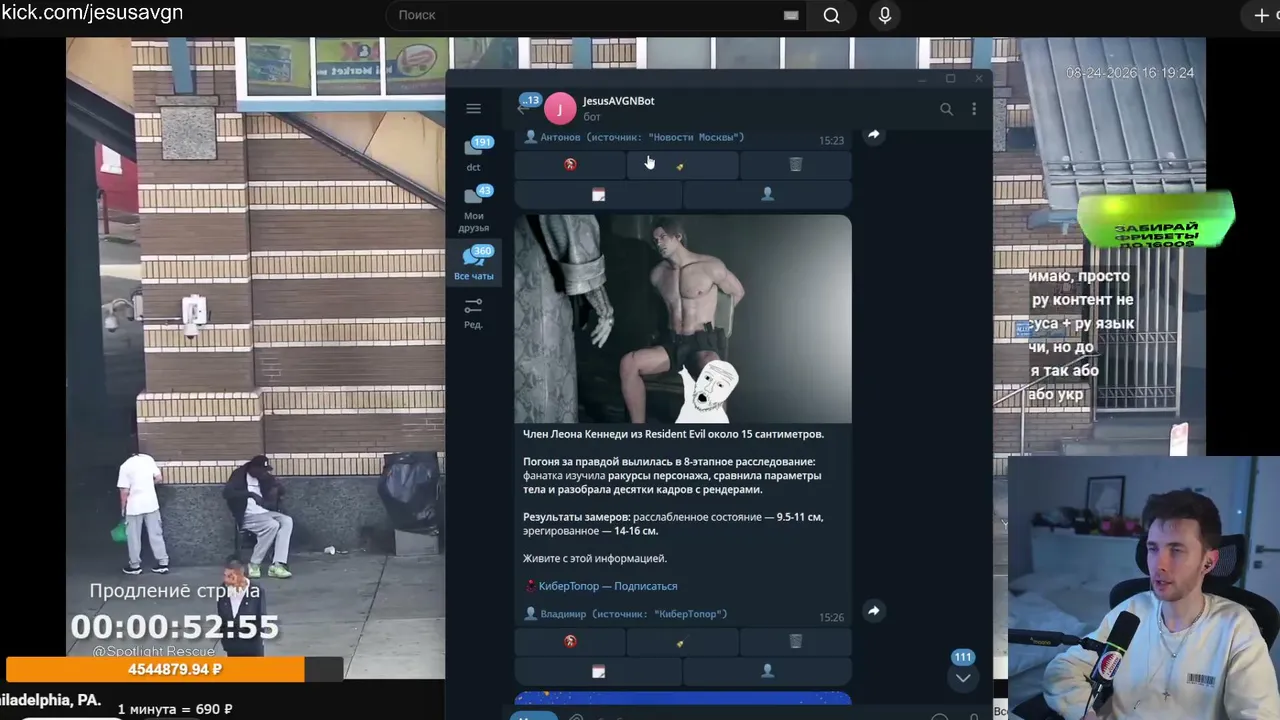Forward the 15:23 Антонов message

pos(873,135)
